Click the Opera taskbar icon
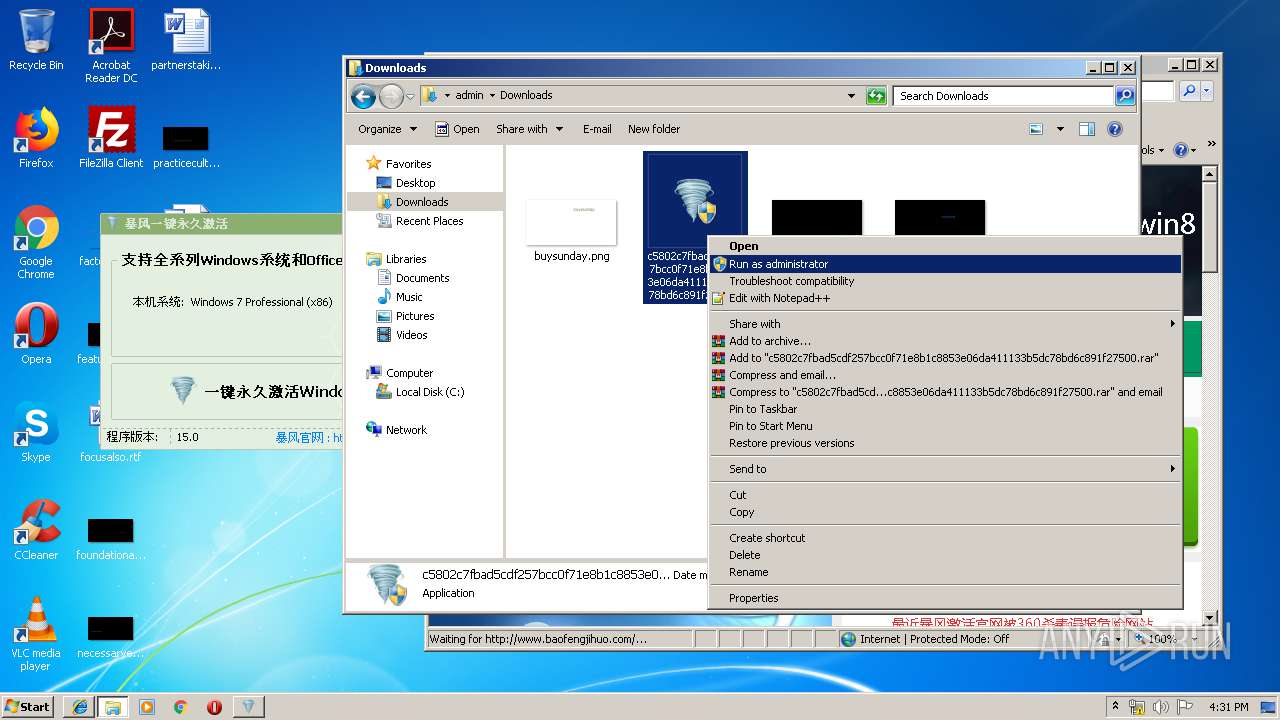This screenshot has height=720, width=1280. click(x=214, y=706)
